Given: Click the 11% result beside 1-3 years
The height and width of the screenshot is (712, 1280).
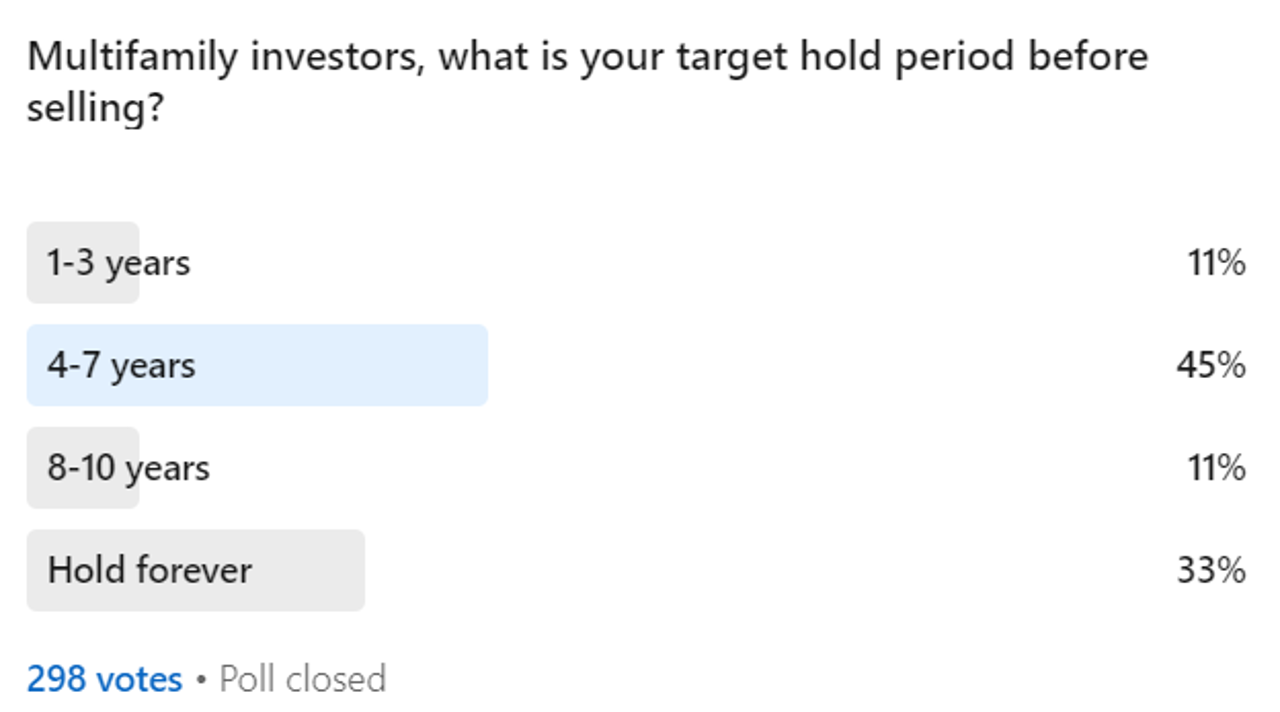Looking at the screenshot, I should point(1216,263).
